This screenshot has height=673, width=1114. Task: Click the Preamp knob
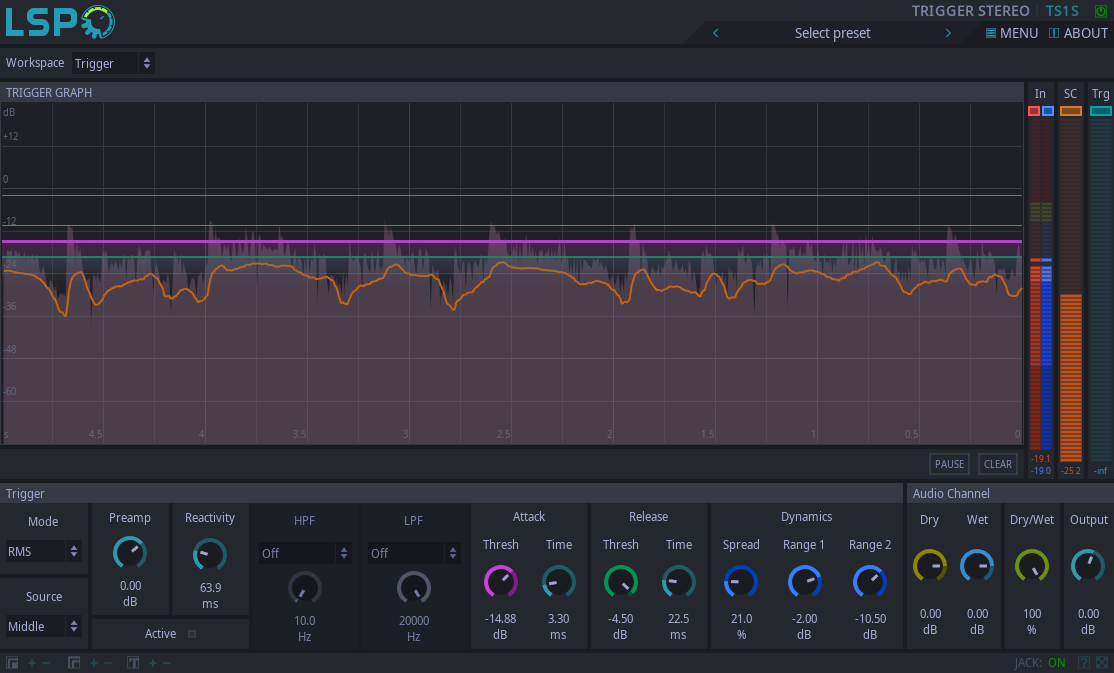[130, 552]
